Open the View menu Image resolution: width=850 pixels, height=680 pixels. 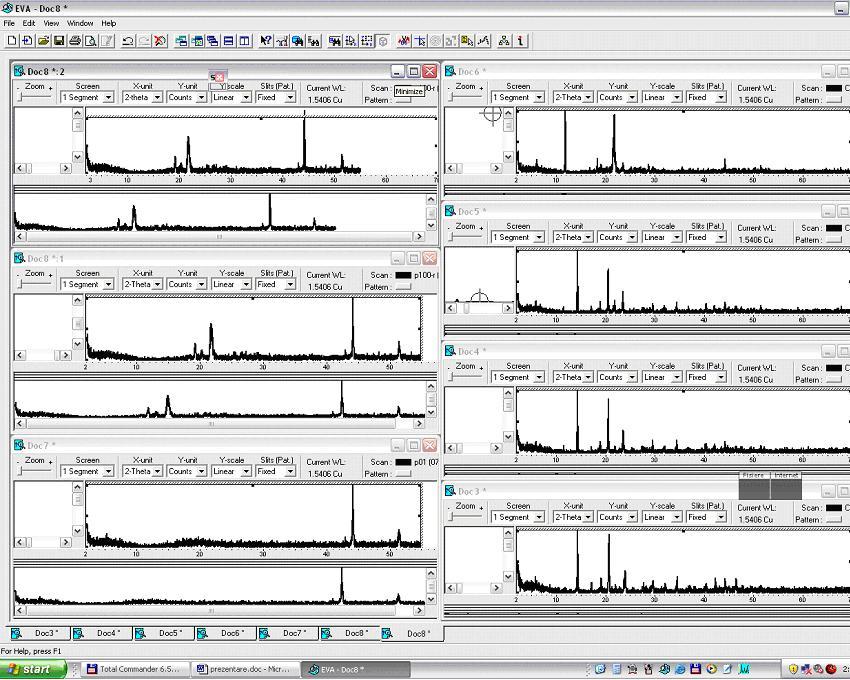click(x=51, y=23)
